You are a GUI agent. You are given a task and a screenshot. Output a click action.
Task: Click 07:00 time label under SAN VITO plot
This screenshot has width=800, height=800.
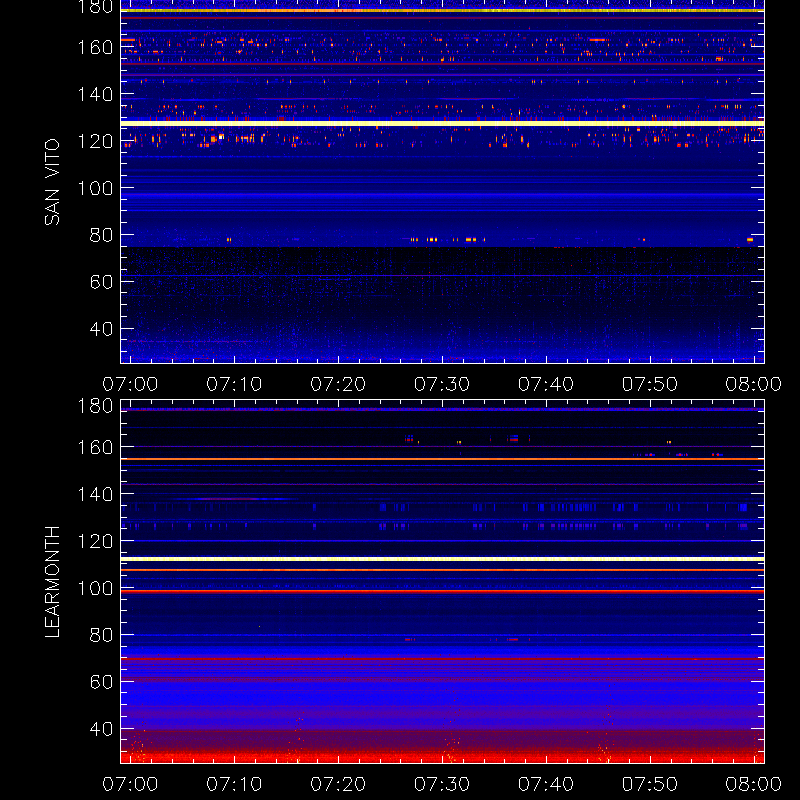click(x=130, y=384)
